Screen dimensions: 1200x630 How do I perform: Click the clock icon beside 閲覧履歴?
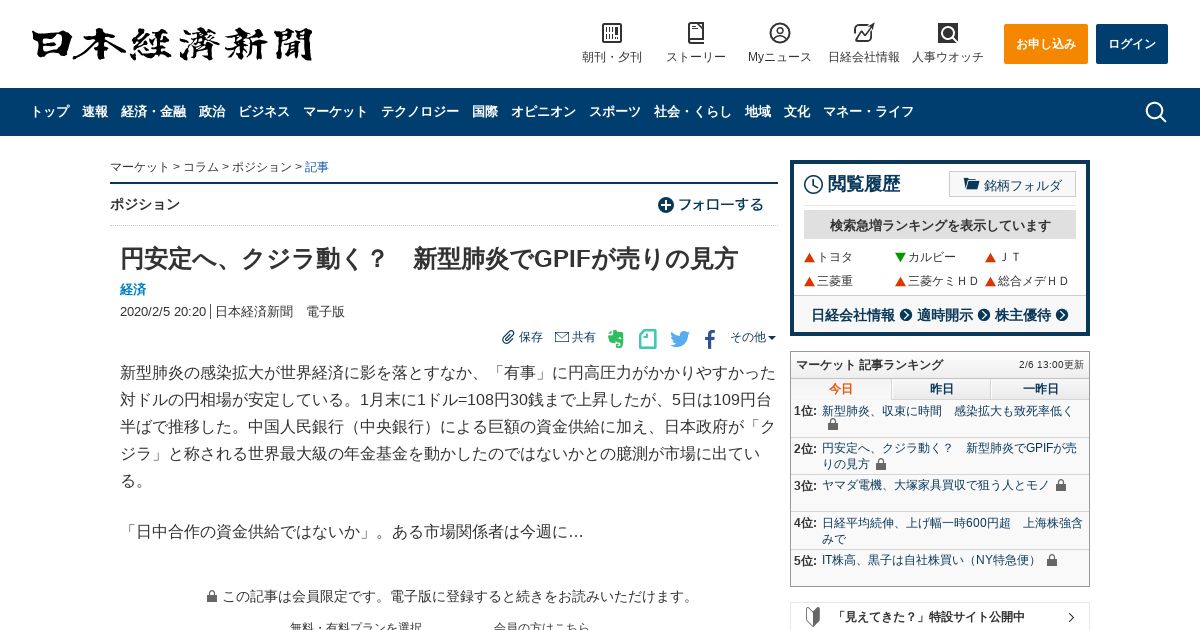tap(814, 184)
